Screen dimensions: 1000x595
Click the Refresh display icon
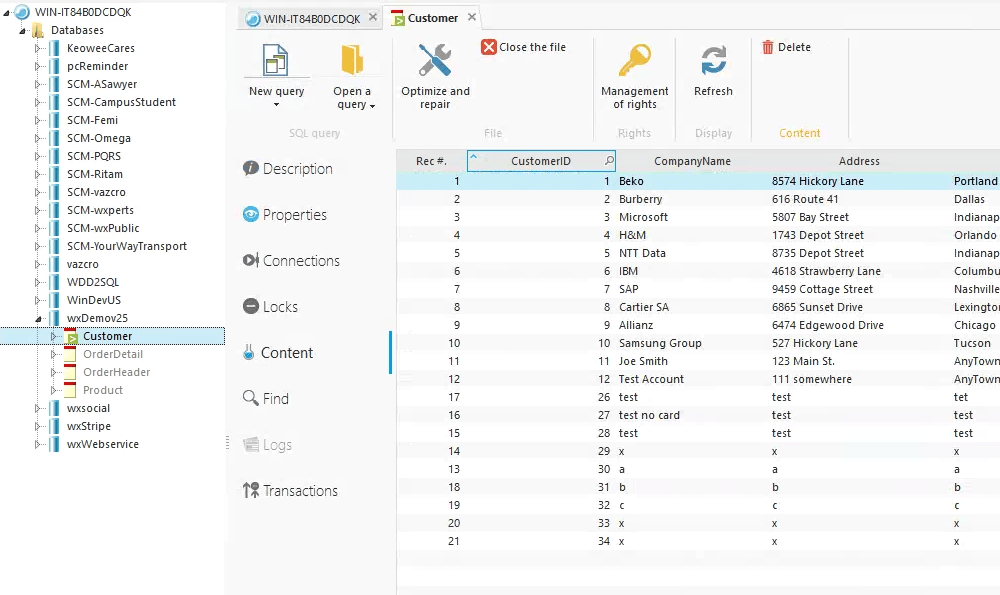point(713,61)
